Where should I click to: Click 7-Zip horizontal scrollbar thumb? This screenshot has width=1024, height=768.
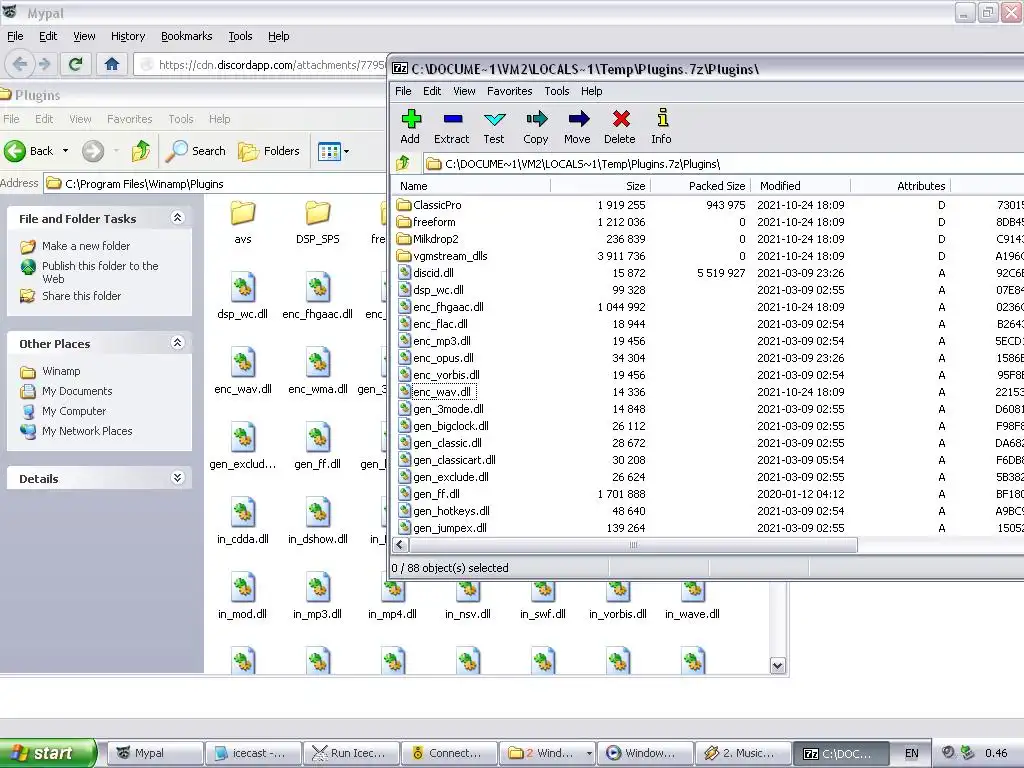pos(633,545)
